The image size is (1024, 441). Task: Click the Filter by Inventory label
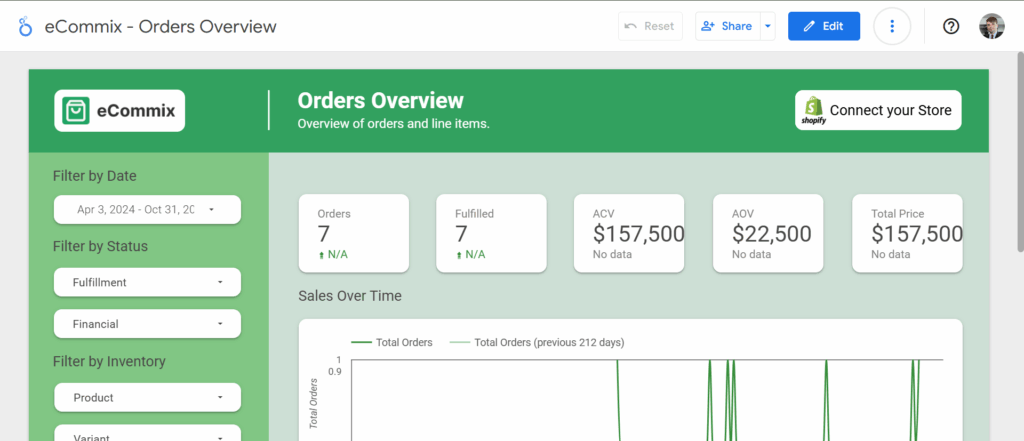click(109, 361)
